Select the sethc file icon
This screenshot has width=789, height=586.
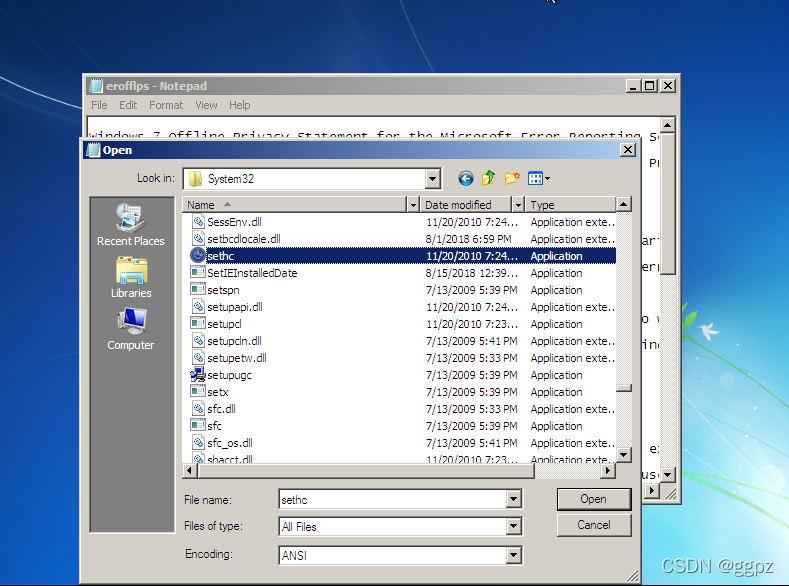[198, 256]
